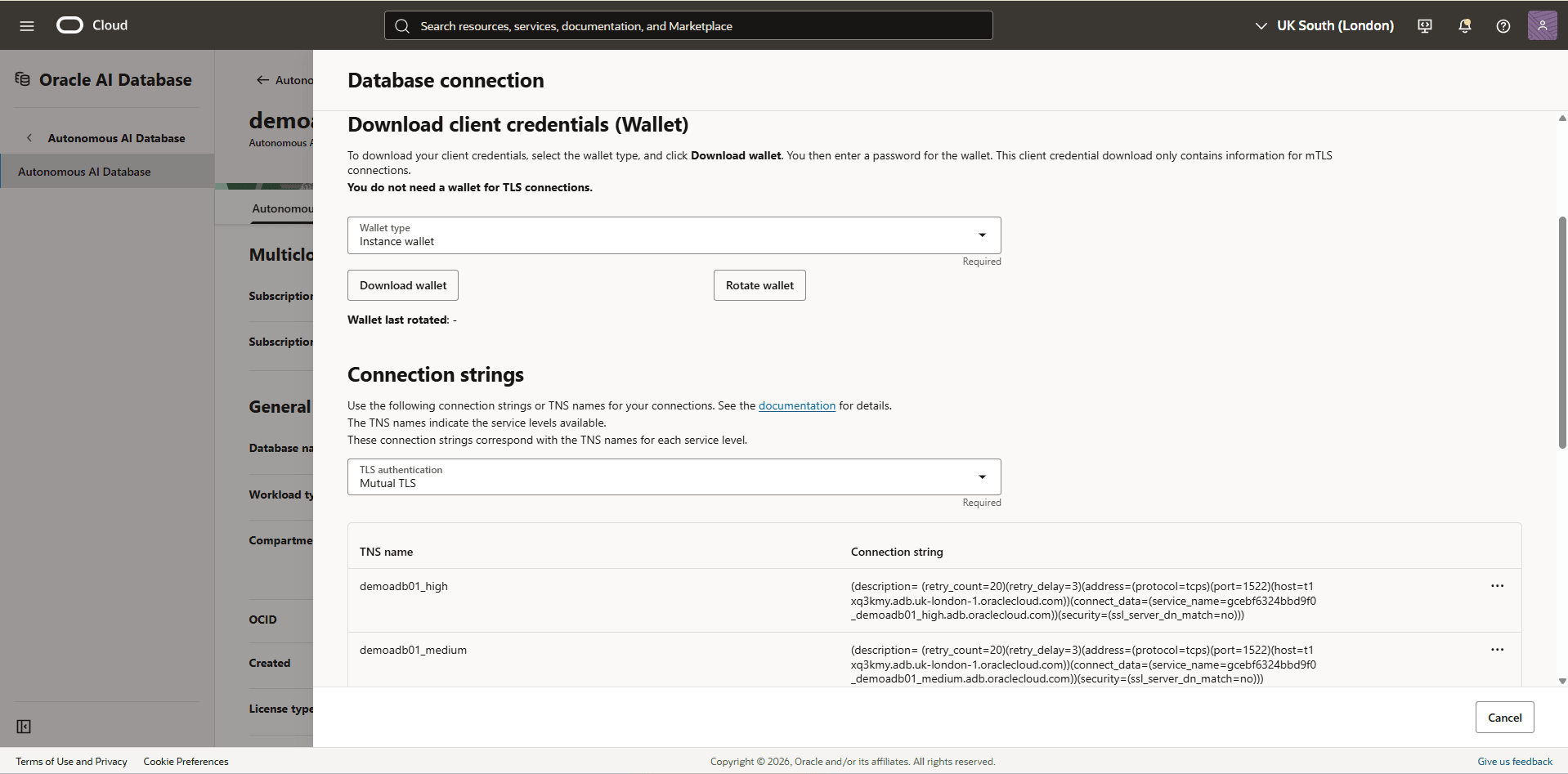Click the Oracle AI Database service icon

pyautogui.click(x=23, y=79)
